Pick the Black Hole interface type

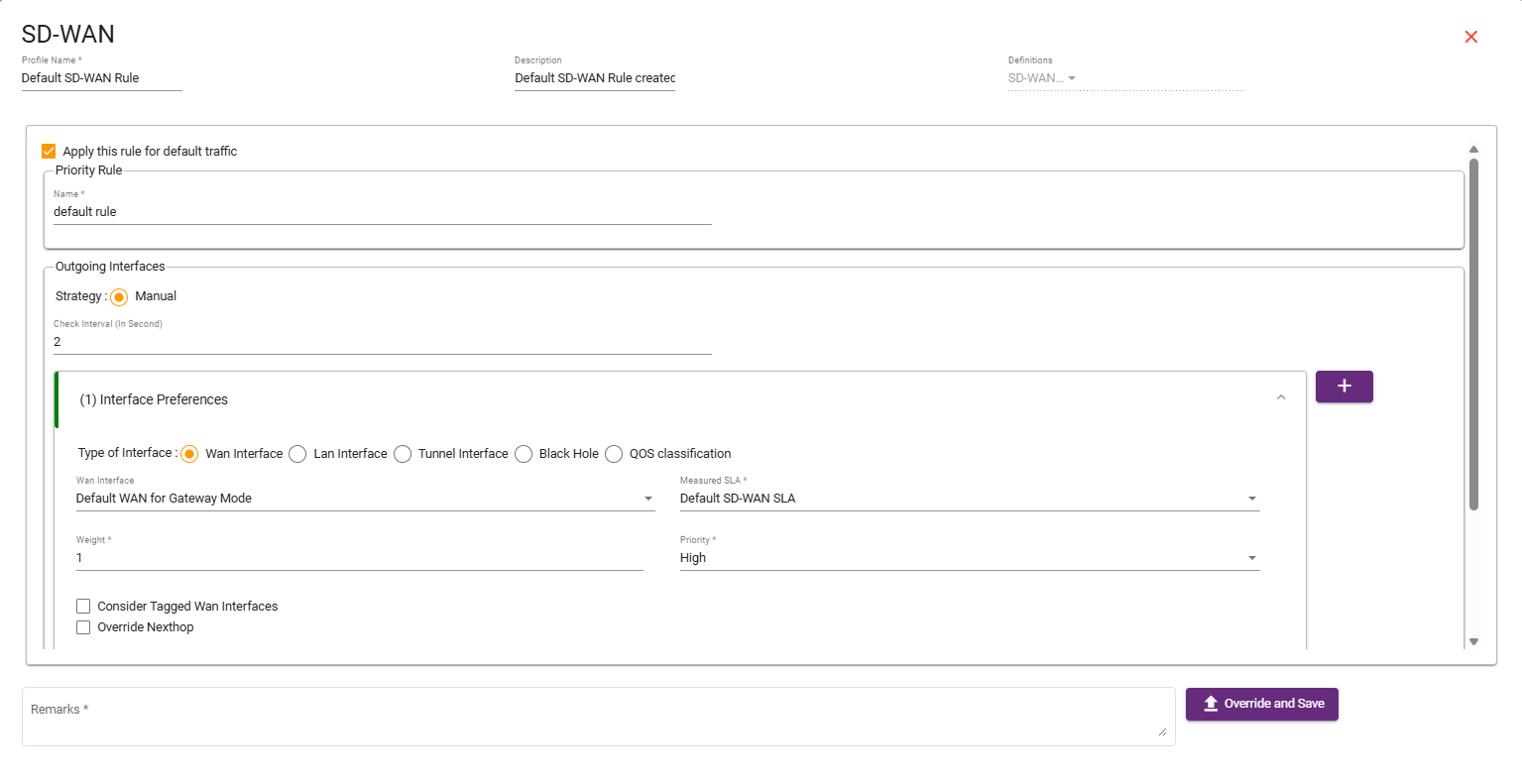click(524, 454)
